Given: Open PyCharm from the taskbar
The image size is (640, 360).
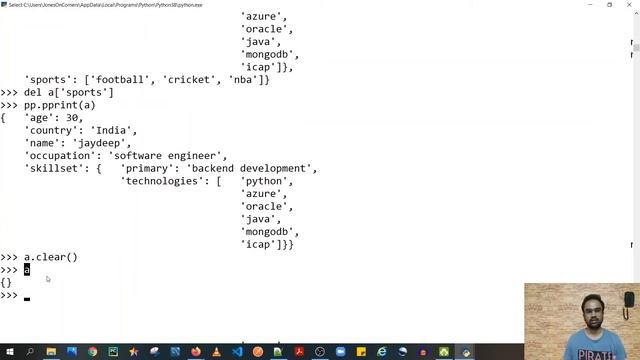Looking at the screenshot, I should pyautogui.click(x=113, y=351).
